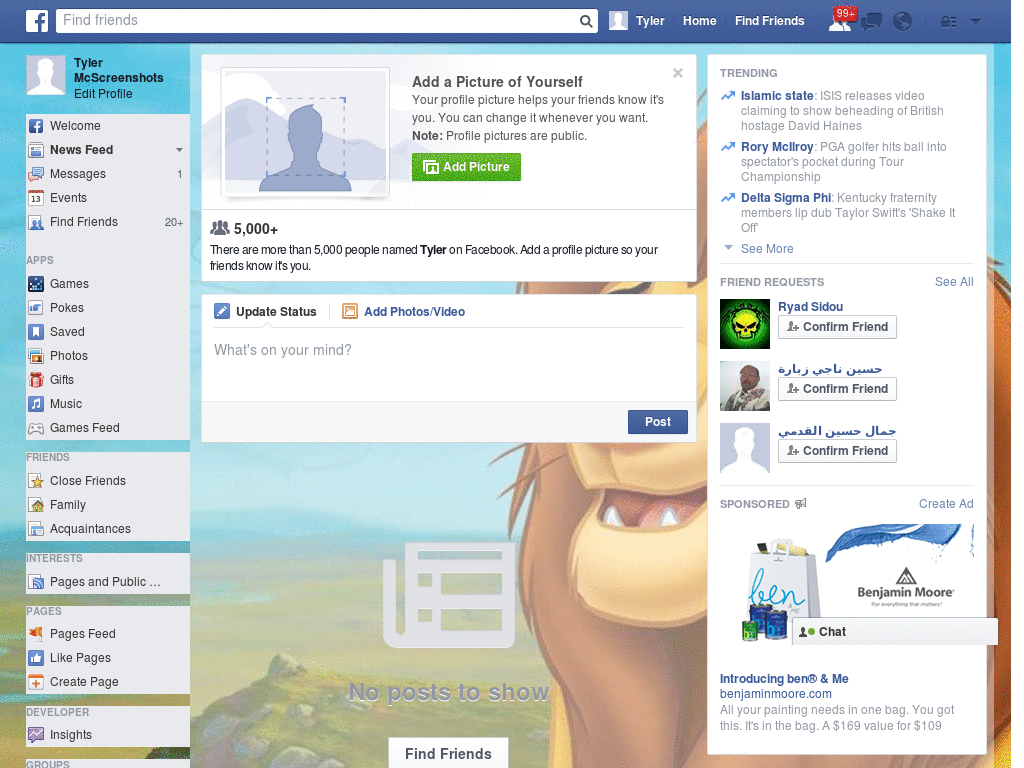Click the News Feed sidebar icon
The width and height of the screenshot is (1024, 768).
(36, 150)
